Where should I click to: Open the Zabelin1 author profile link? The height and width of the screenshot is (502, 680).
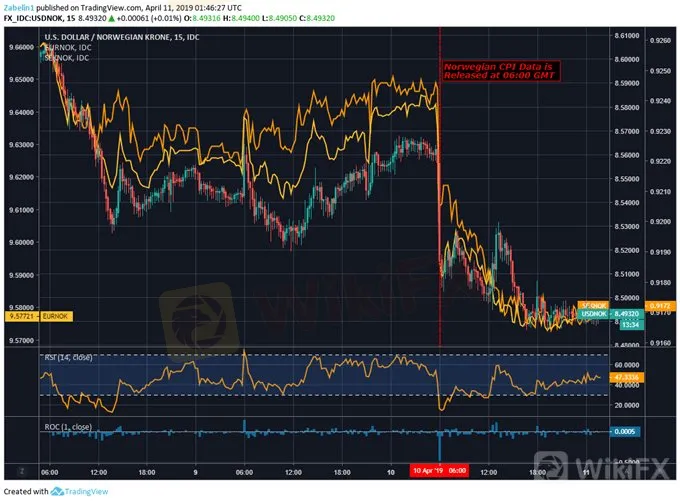pyautogui.click(x=19, y=7)
